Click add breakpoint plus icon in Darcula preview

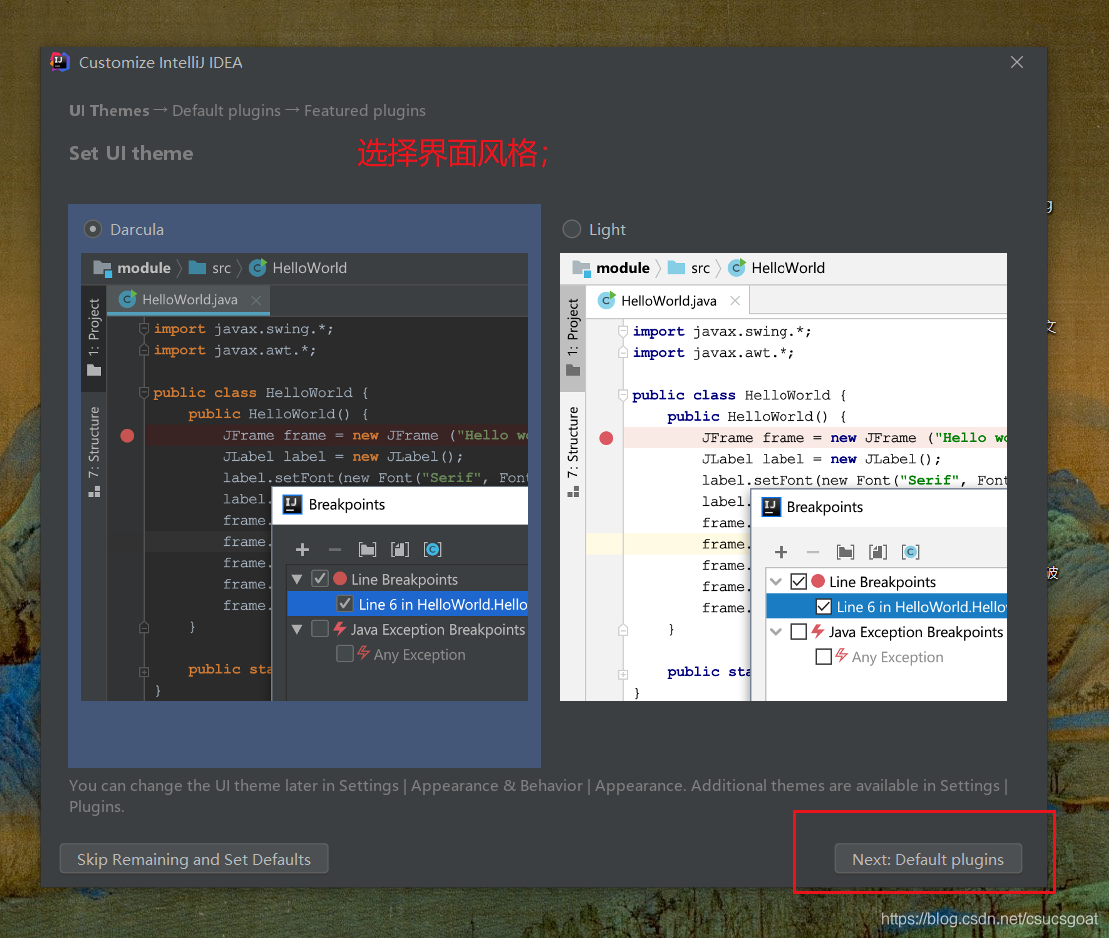pyautogui.click(x=302, y=550)
